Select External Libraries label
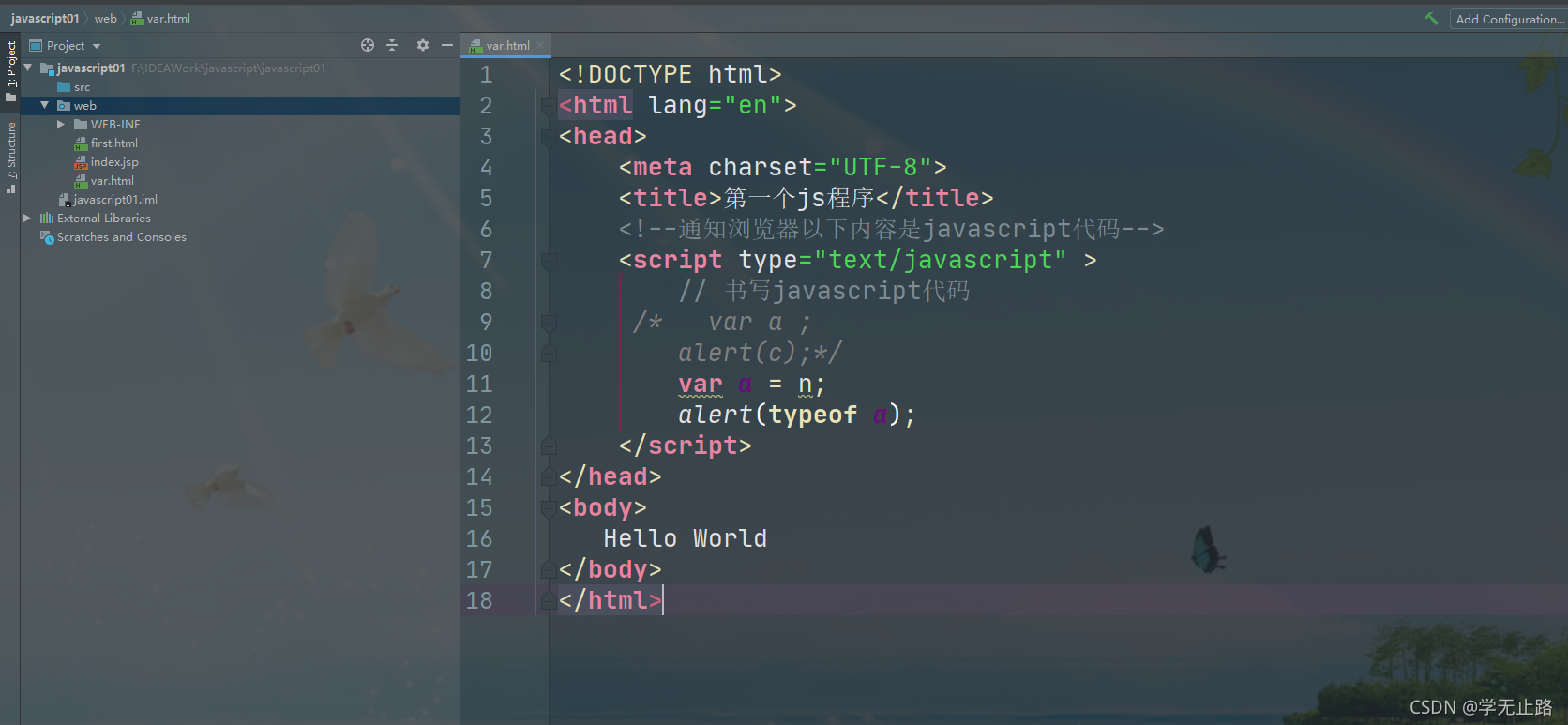1568x725 pixels. [104, 218]
